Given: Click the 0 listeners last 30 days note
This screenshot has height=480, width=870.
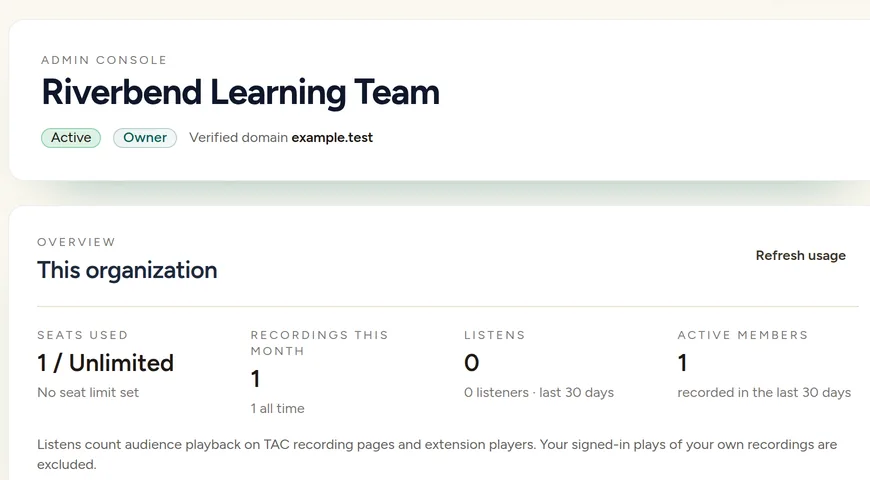Looking at the screenshot, I should [539, 392].
